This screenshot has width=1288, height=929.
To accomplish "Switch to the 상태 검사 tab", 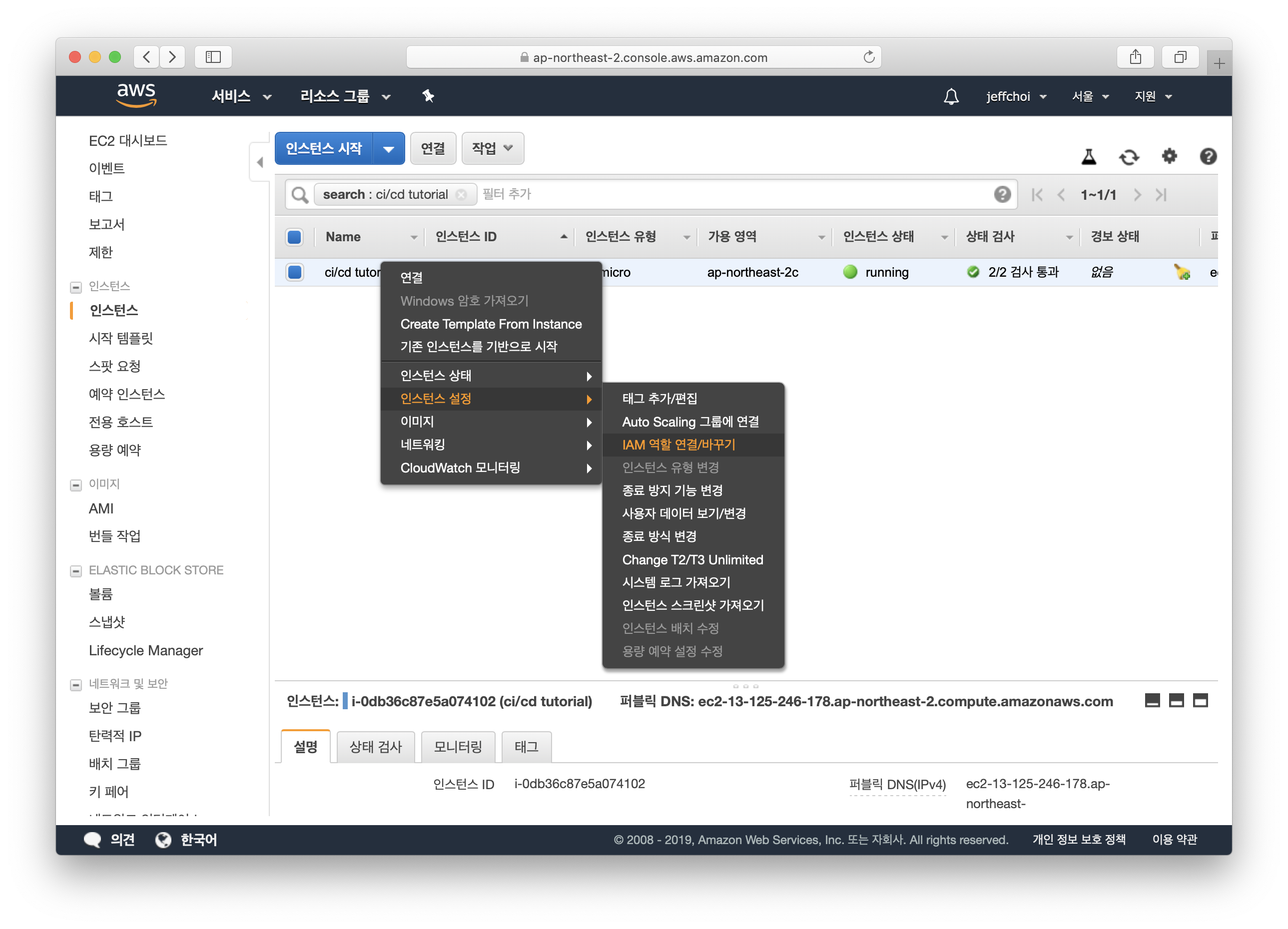I will [x=375, y=747].
